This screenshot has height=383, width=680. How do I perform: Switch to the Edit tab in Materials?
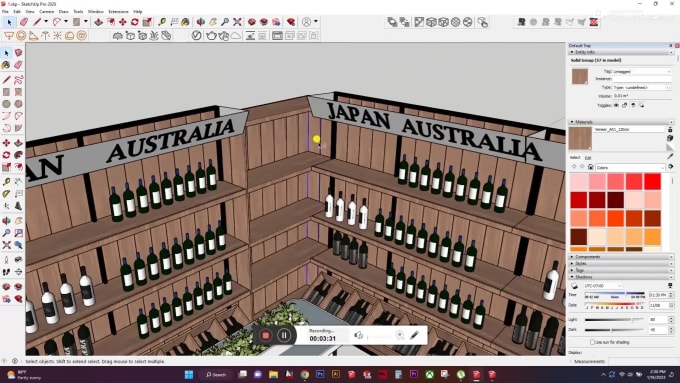click(588, 157)
